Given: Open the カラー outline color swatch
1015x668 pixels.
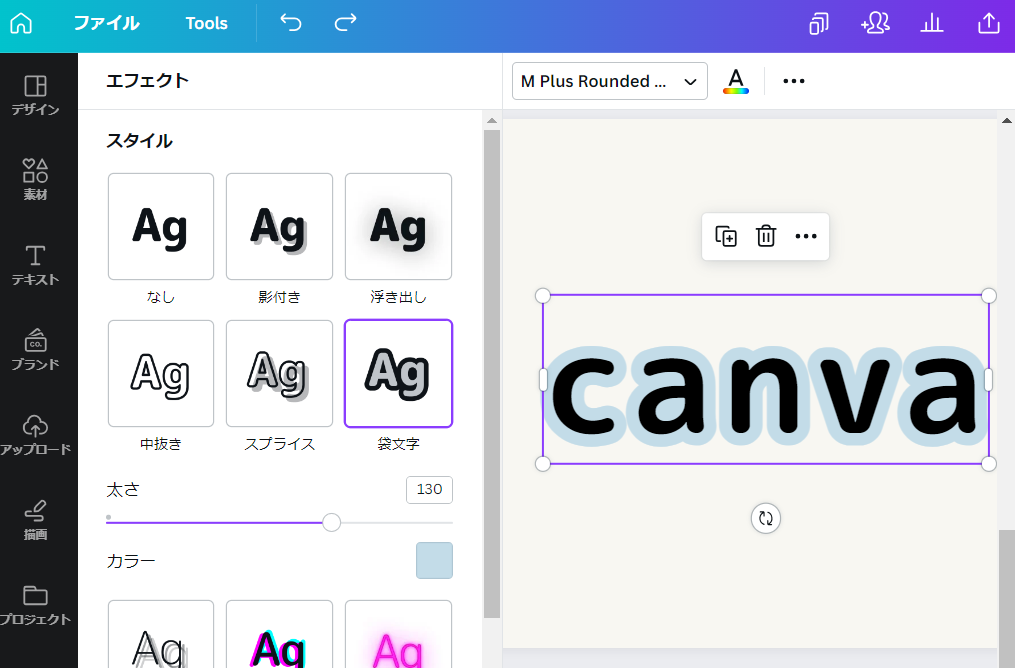Looking at the screenshot, I should [x=434, y=561].
